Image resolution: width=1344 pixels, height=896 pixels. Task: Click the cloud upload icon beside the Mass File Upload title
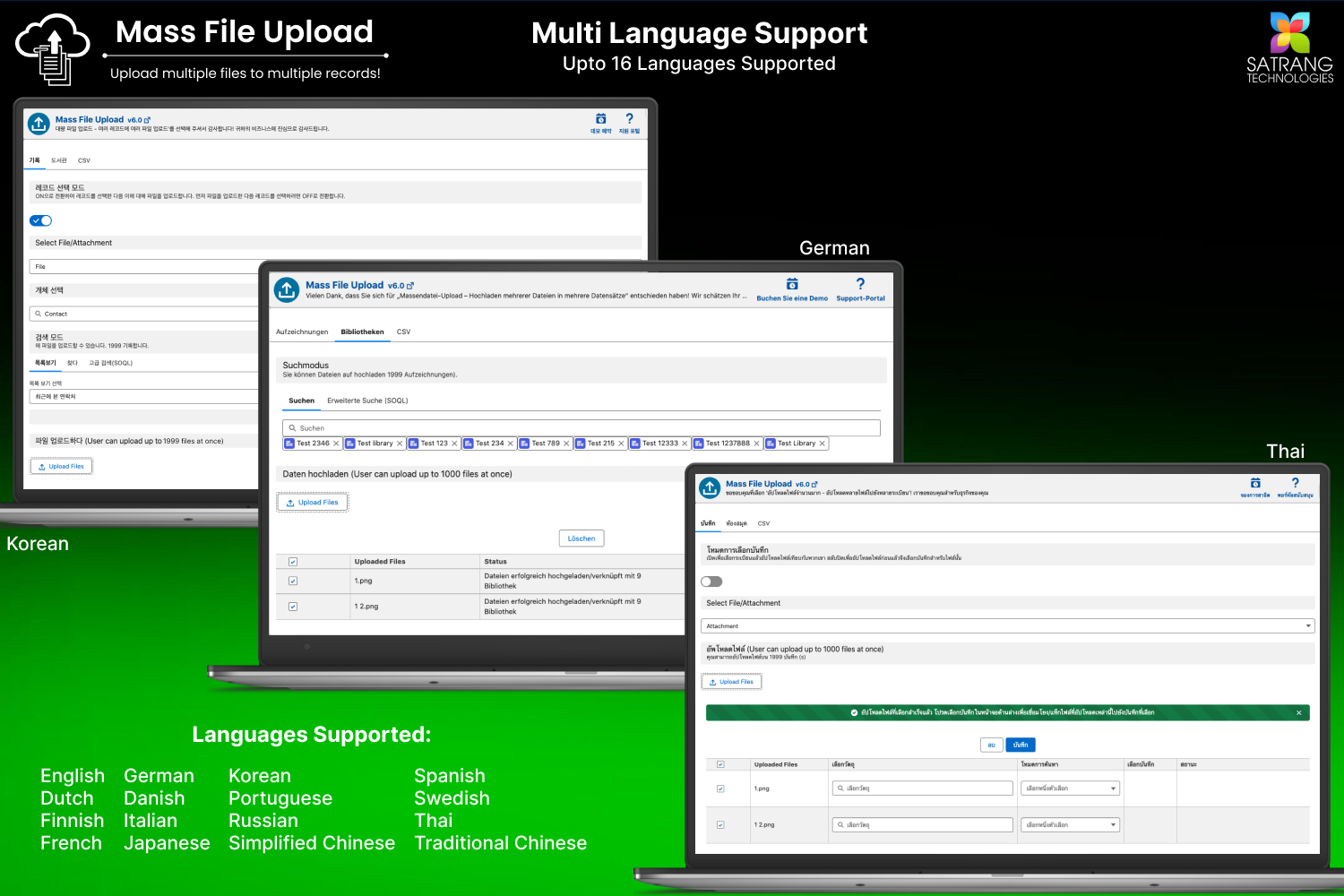coord(53,49)
